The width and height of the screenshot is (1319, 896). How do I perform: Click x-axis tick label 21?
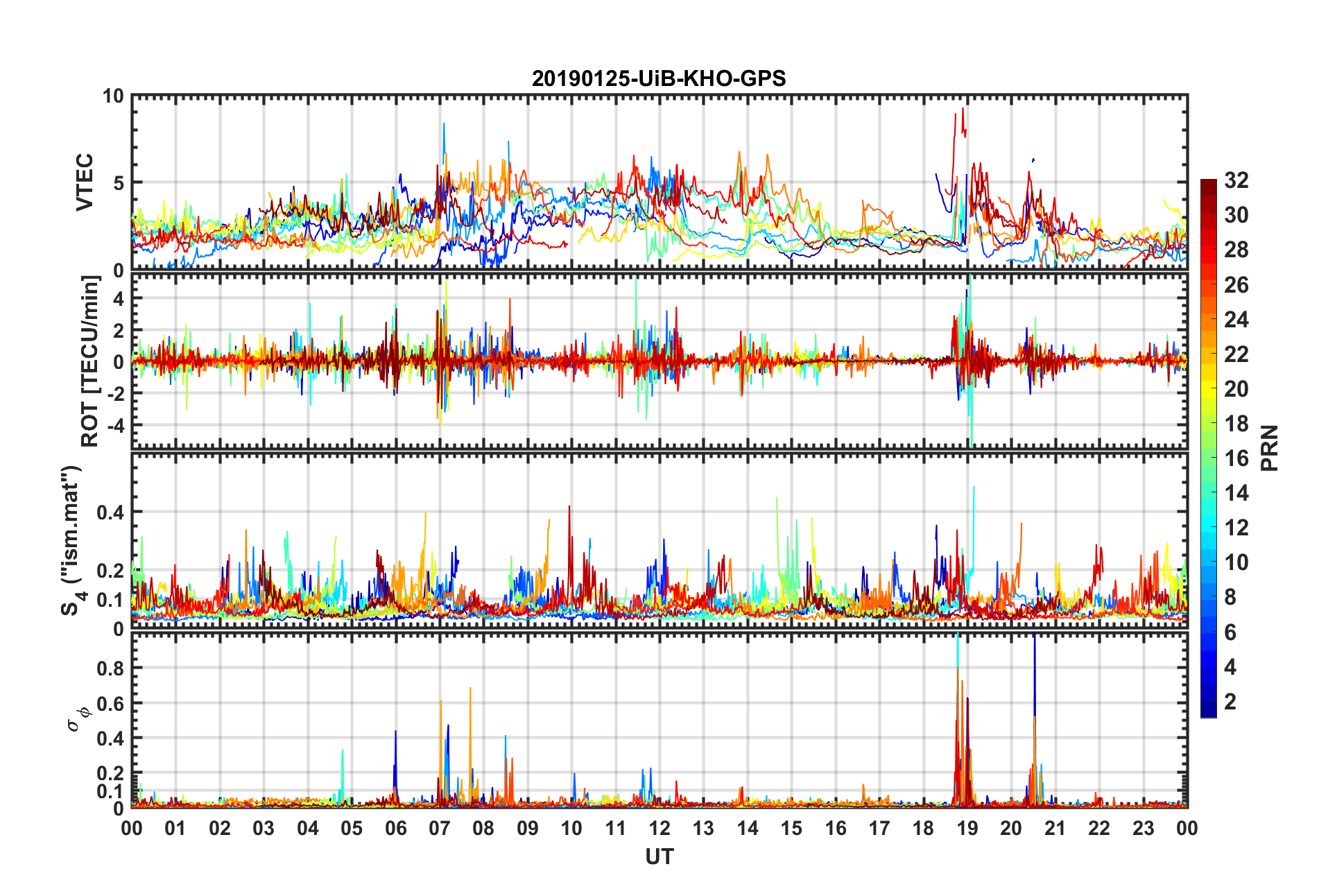(x=1055, y=829)
